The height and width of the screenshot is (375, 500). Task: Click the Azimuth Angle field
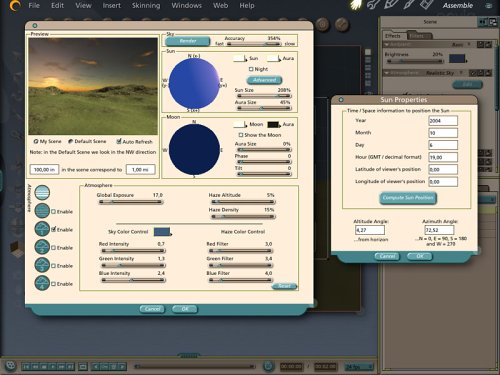pos(439,230)
